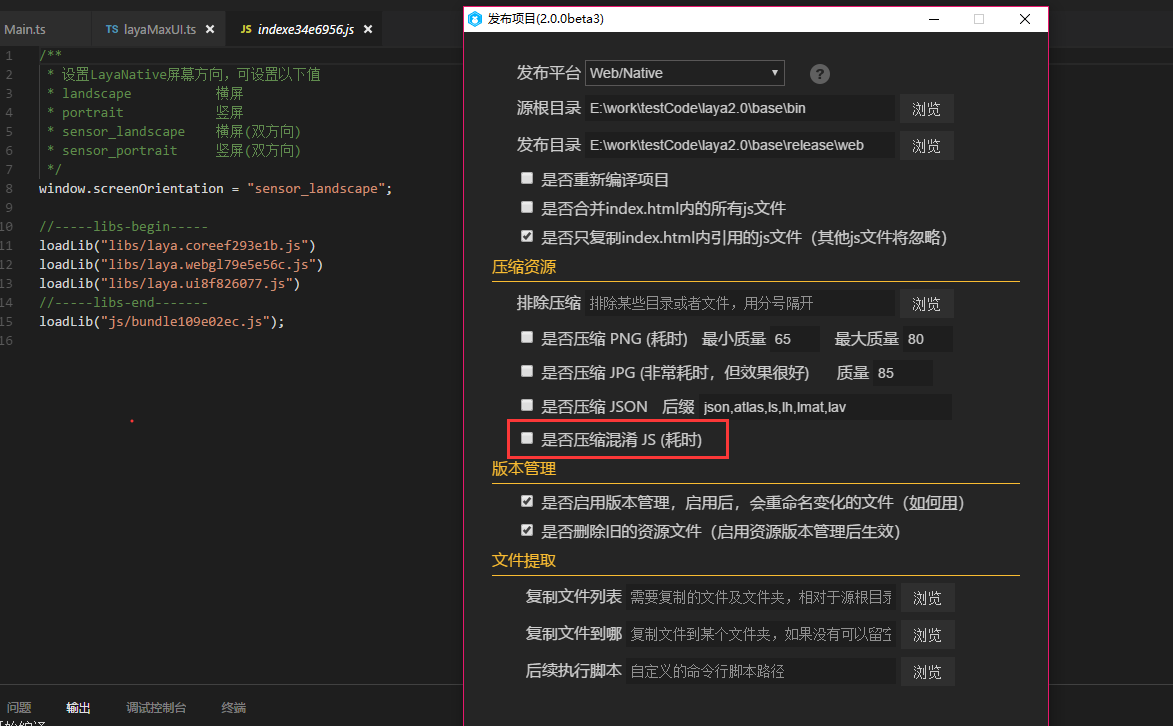The image size is (1173, 726).
Task: Open the 输出 panel tab
Action: pos(78,707)
